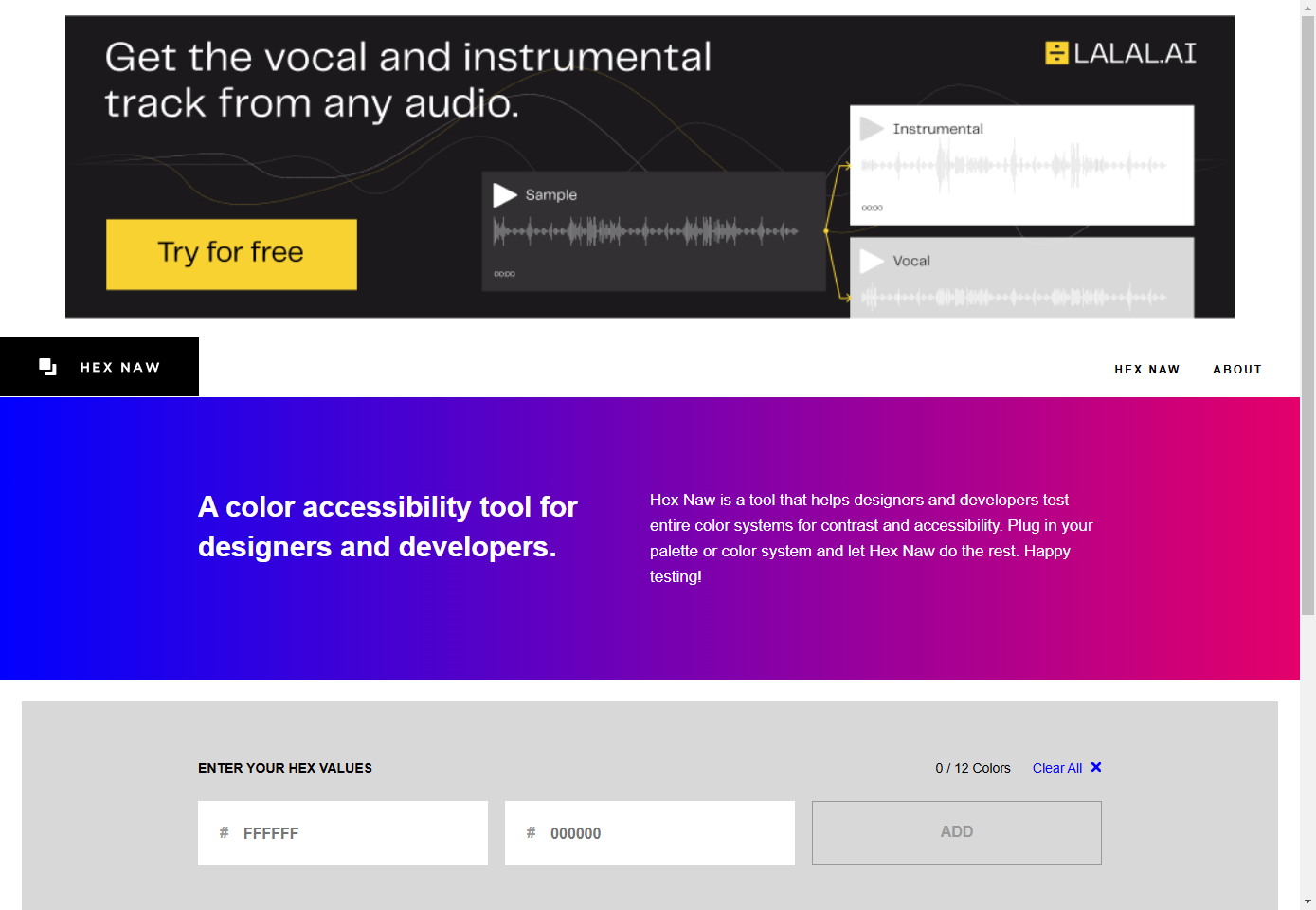This screenshot has height=910, width=1316.
Task: Click the HEX NAW black brand banner text
Action: point(120,367)
